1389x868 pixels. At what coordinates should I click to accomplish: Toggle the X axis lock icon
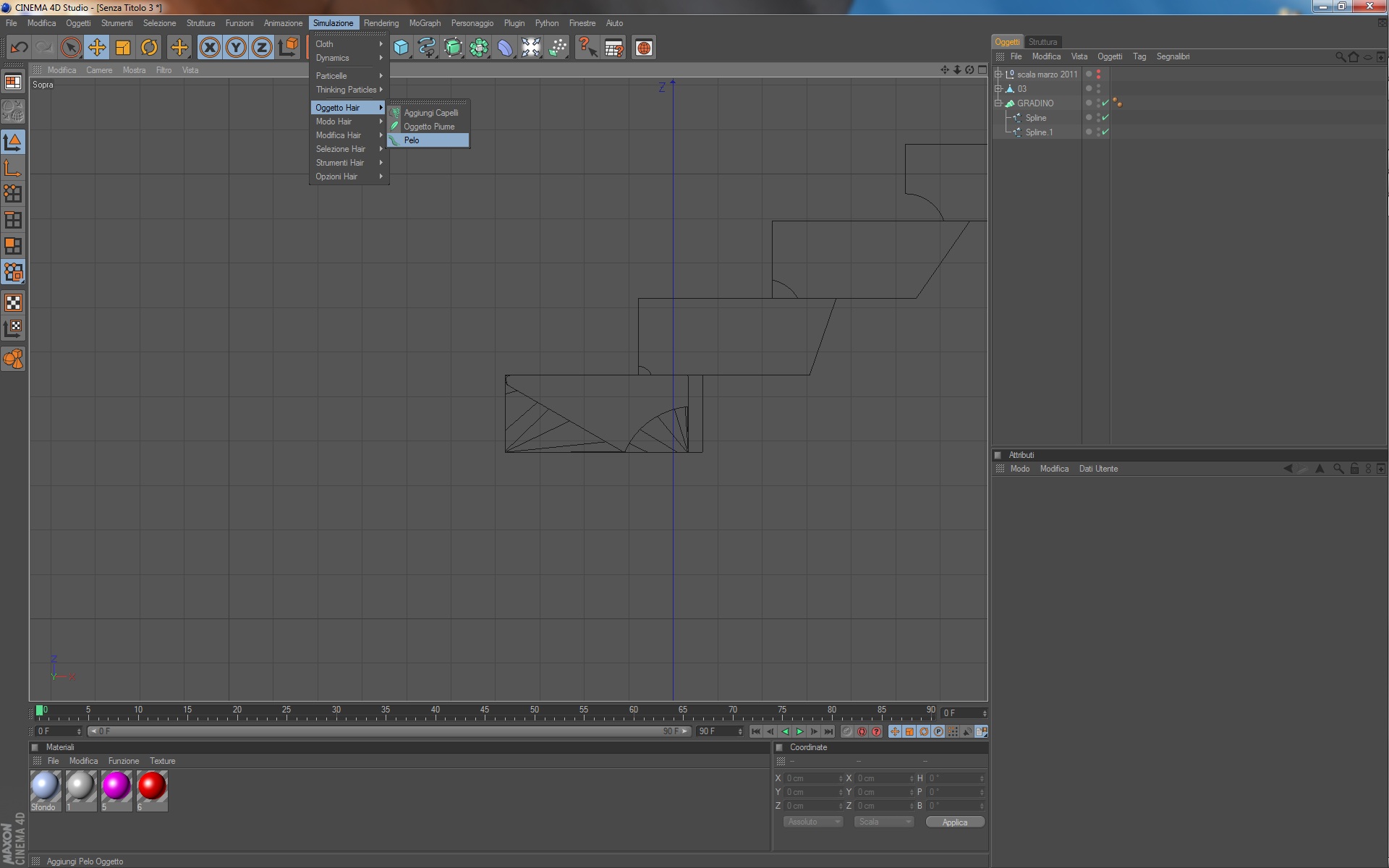click(x=209, y=48)
